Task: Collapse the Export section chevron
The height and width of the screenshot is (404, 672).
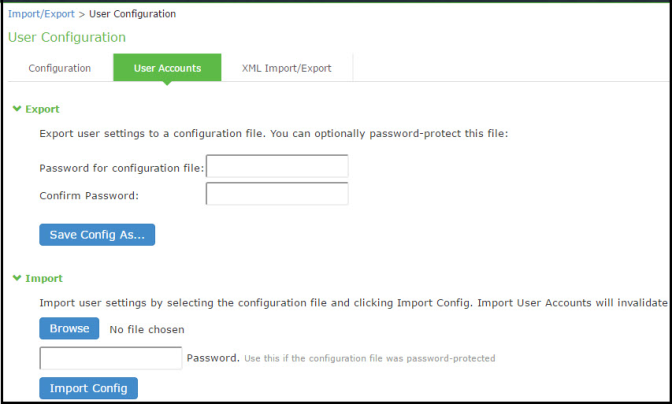Action: [16, 109]
